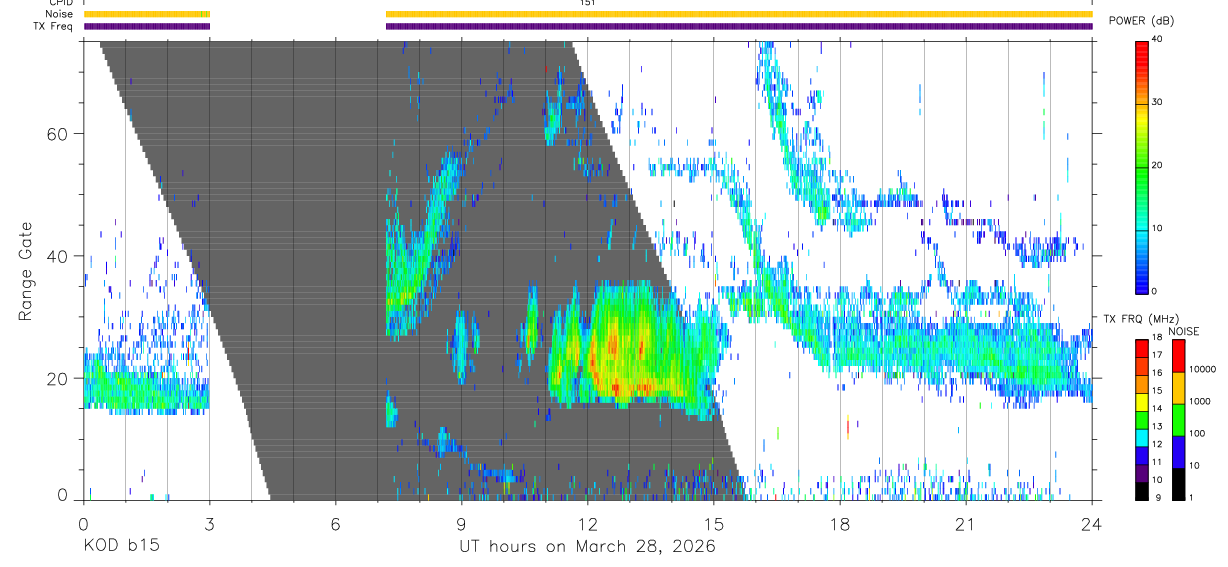This screenshot has height=567, width=1228.
Task: Click the '20' tick on the POWER scale
Action: pyautogui.click(x=1157, y=165)
